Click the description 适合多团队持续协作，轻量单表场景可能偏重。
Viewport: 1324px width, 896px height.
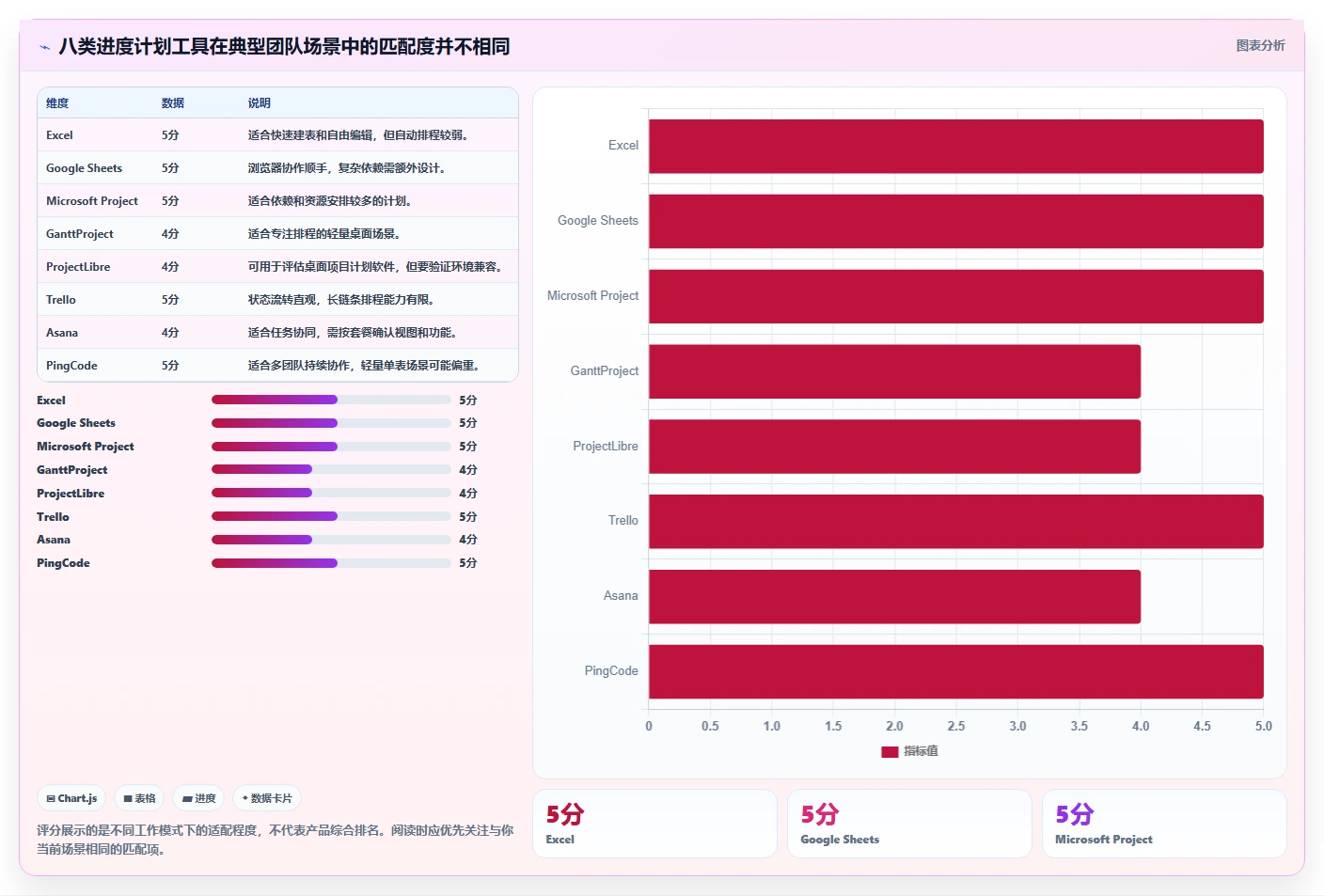(x=364, y=366)
